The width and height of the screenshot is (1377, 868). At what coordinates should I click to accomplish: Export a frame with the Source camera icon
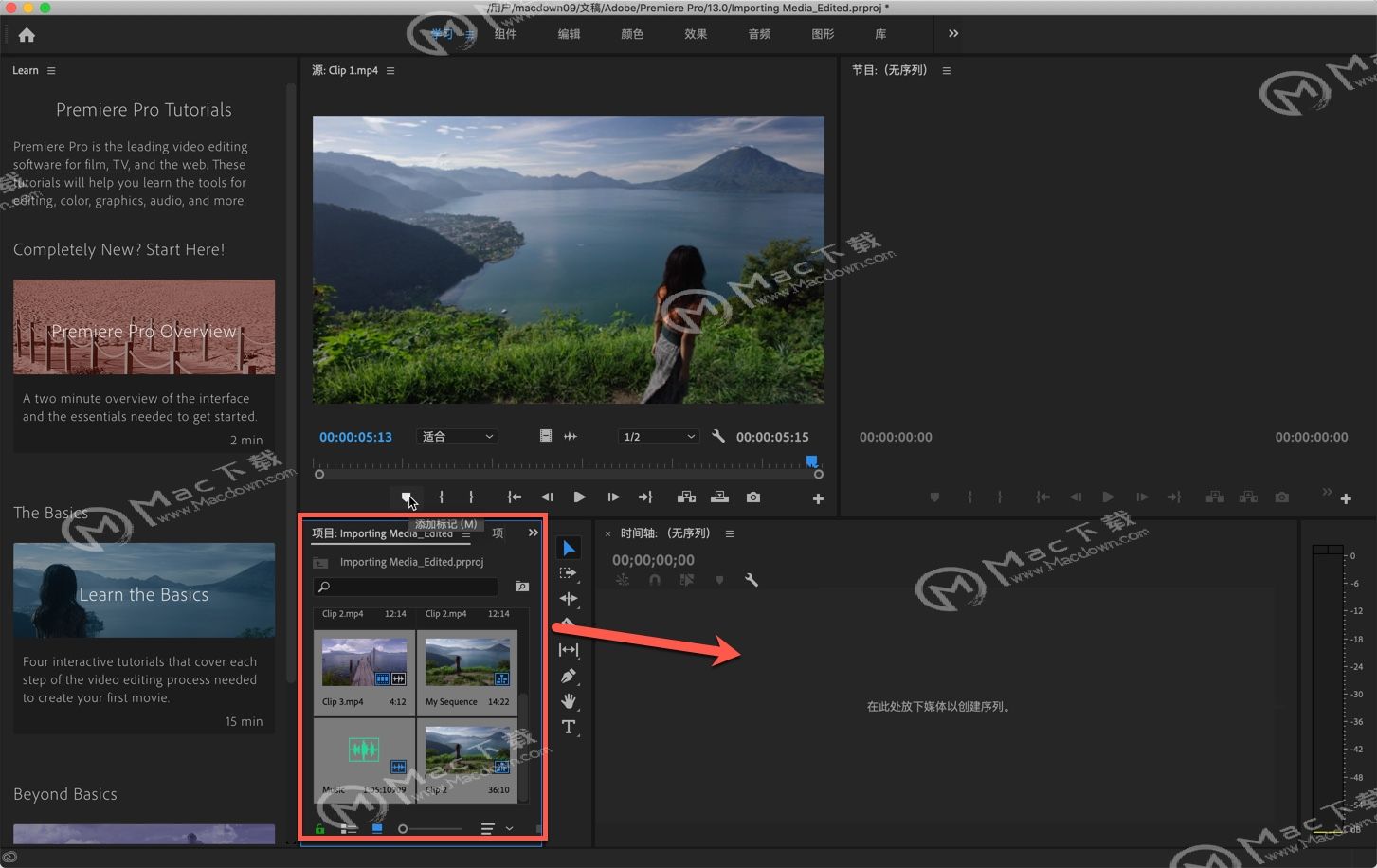(753, 497)
